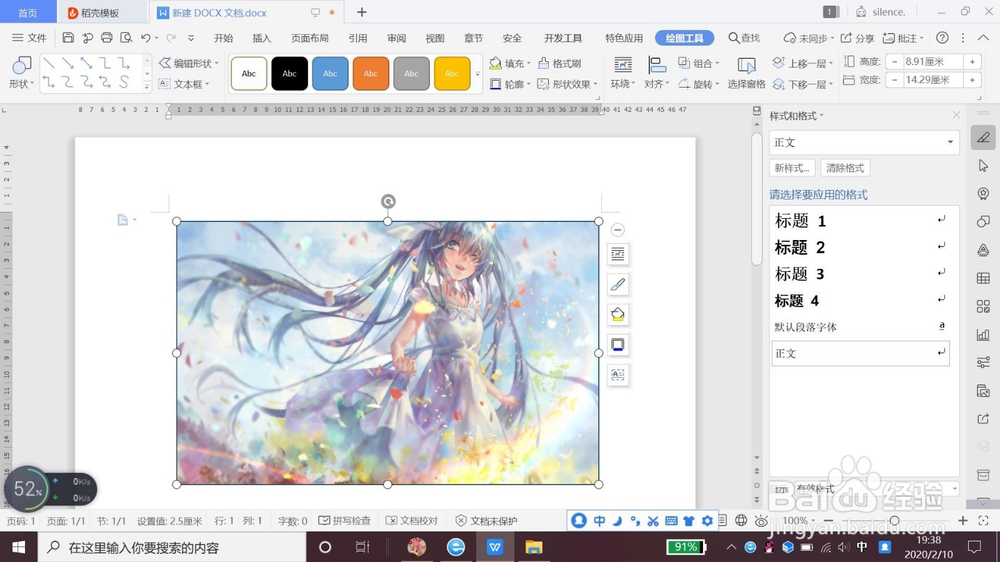Click the 格式刷 format painter

tap(559, 63)
